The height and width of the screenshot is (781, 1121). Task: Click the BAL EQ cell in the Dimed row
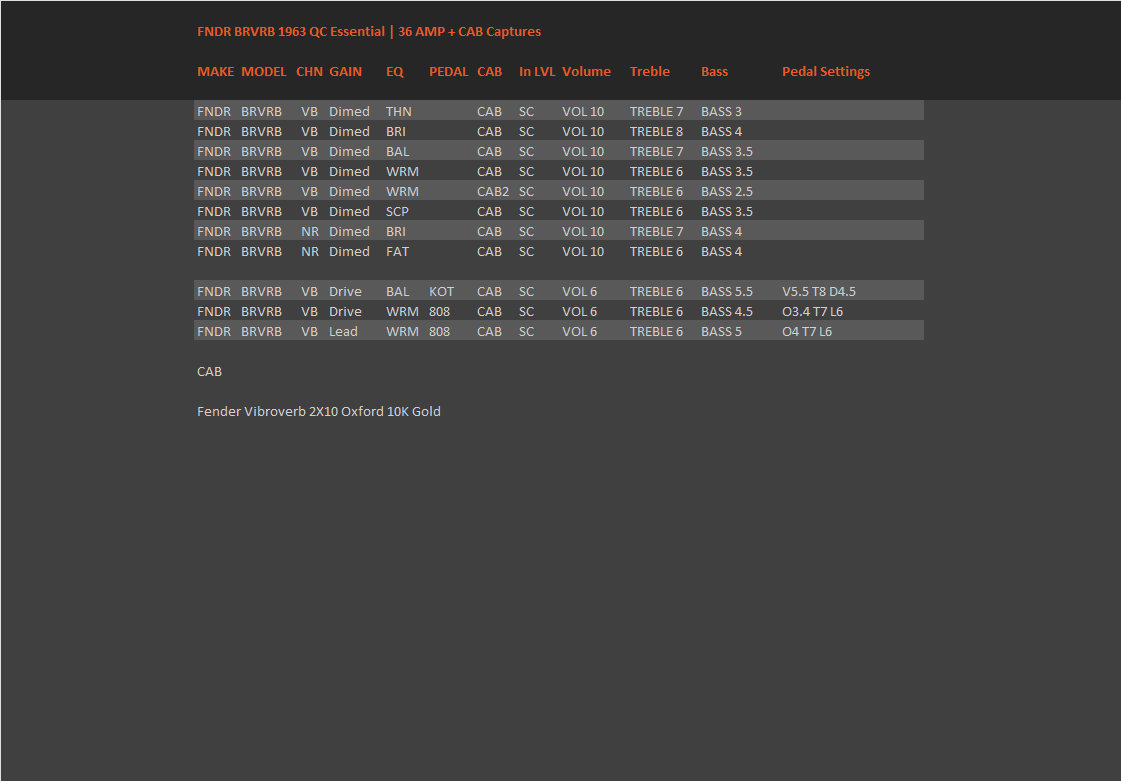point(397,152)
